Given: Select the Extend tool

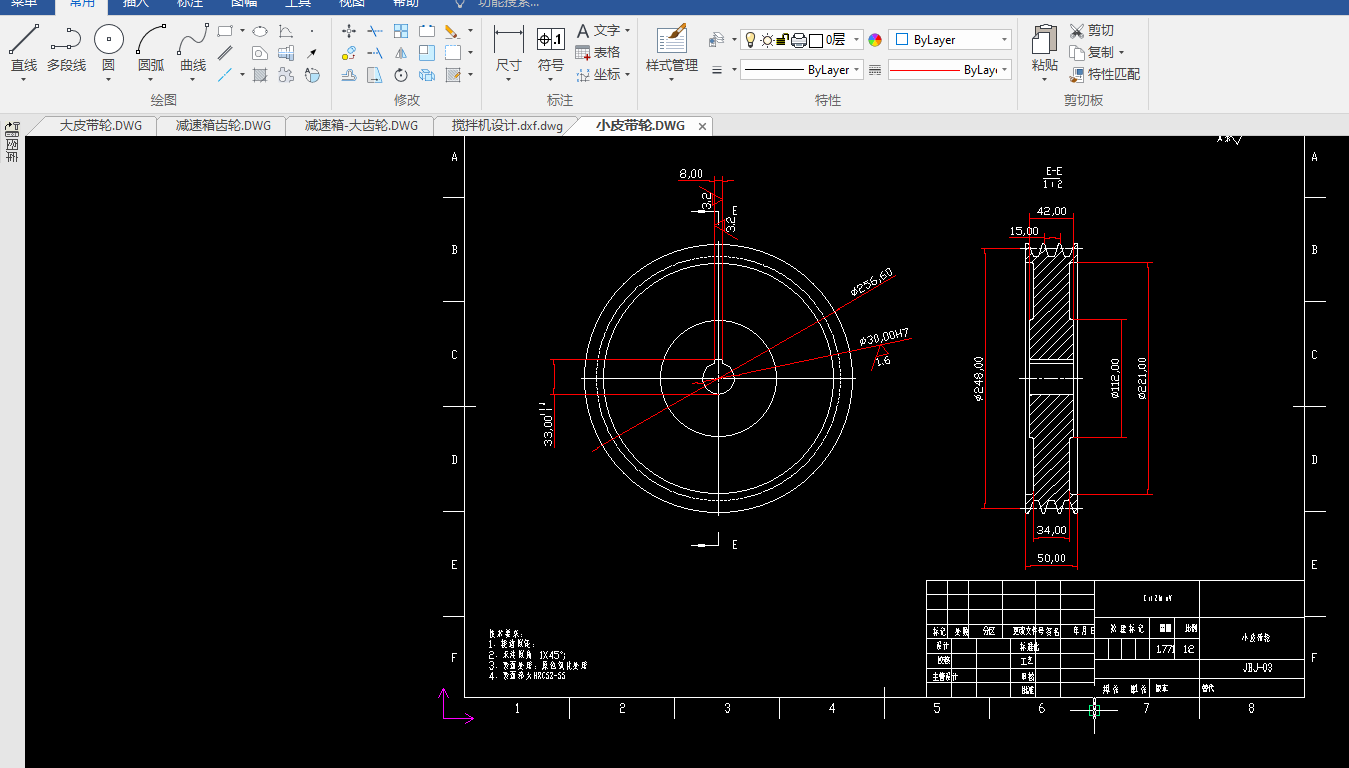Looking at the screenshot, I should pyautogui.click(x=375, y=53).
